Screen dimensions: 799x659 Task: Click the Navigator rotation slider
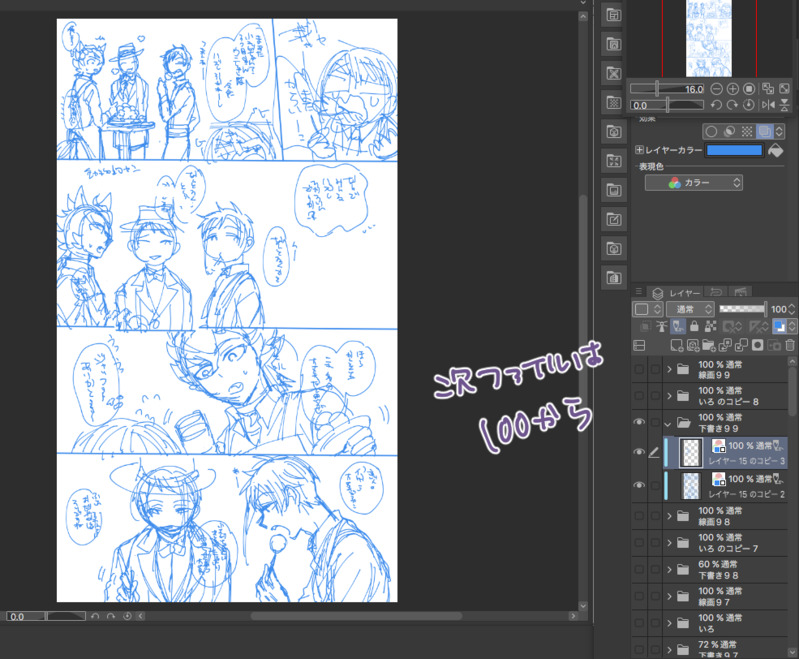click(x=667, y=105)
